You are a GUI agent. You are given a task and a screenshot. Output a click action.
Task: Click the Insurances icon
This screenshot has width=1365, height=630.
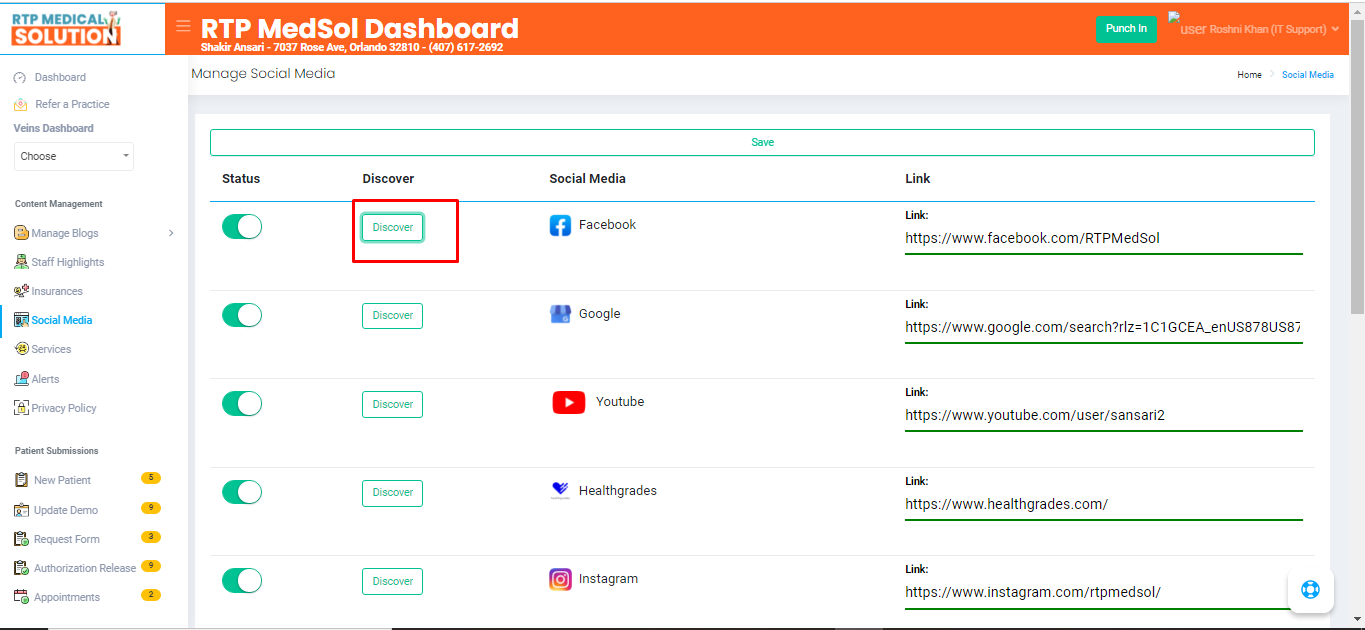tap(22, 291)
